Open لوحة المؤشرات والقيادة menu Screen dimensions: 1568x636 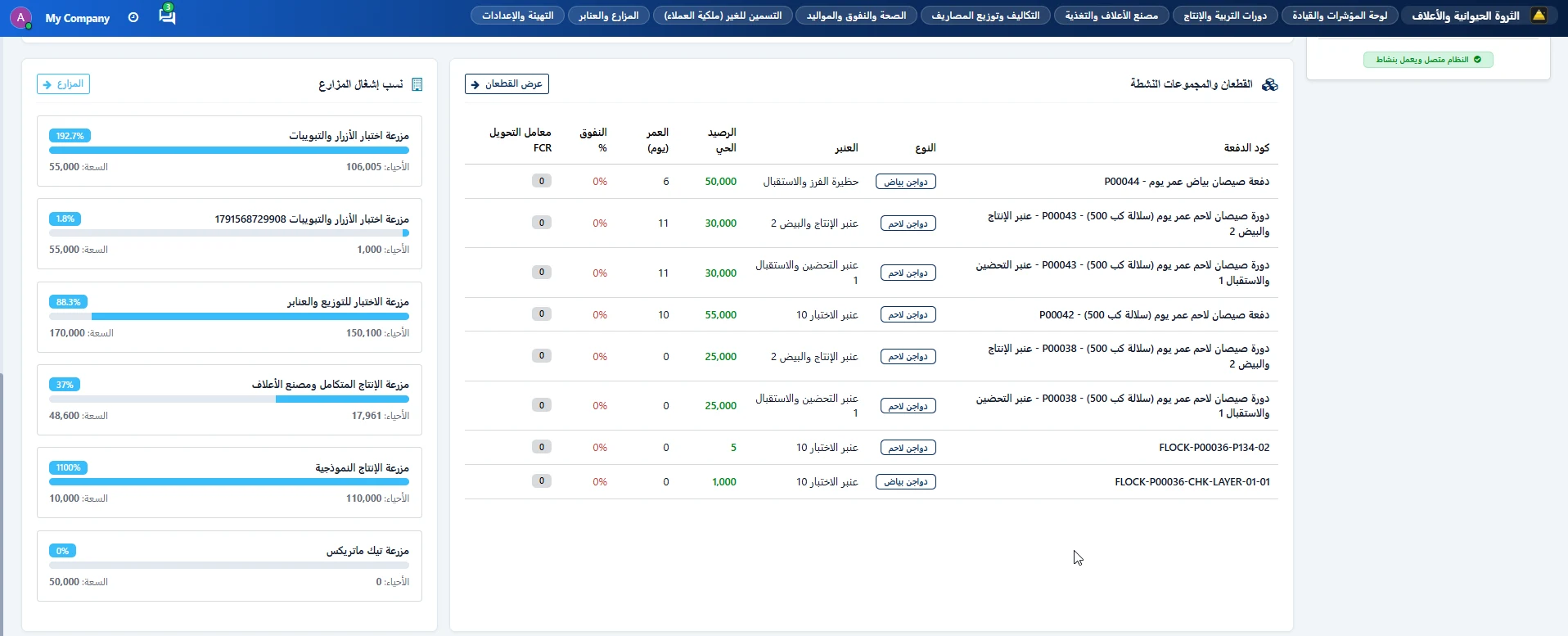pos(1340,16)
